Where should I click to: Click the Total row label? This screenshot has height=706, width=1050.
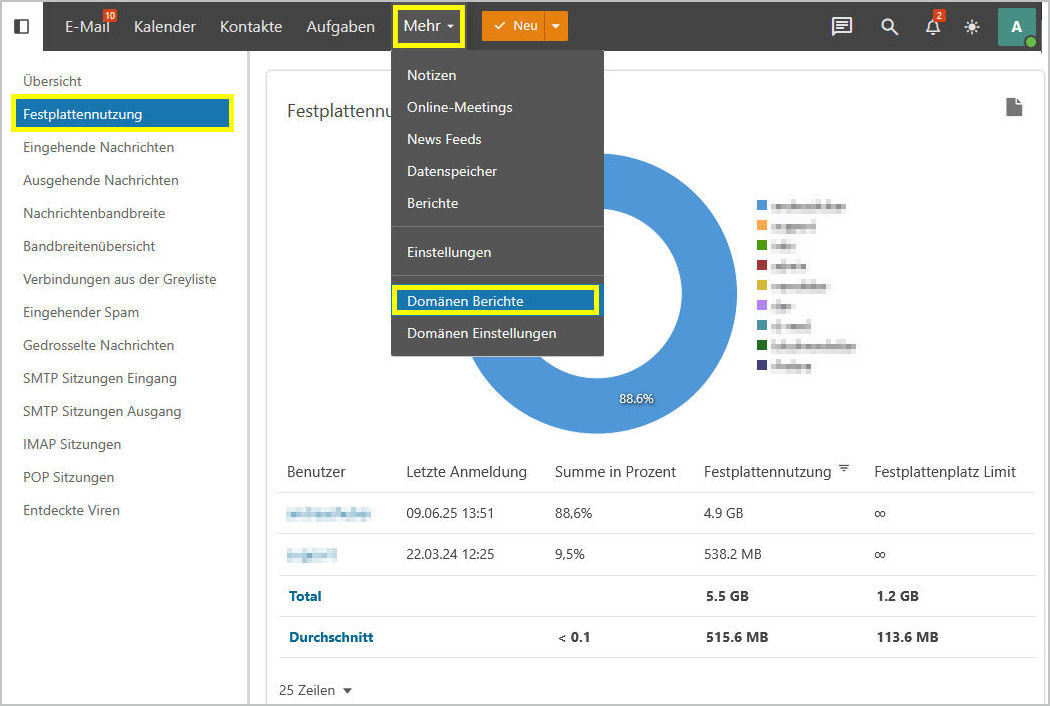click(305, 596)
